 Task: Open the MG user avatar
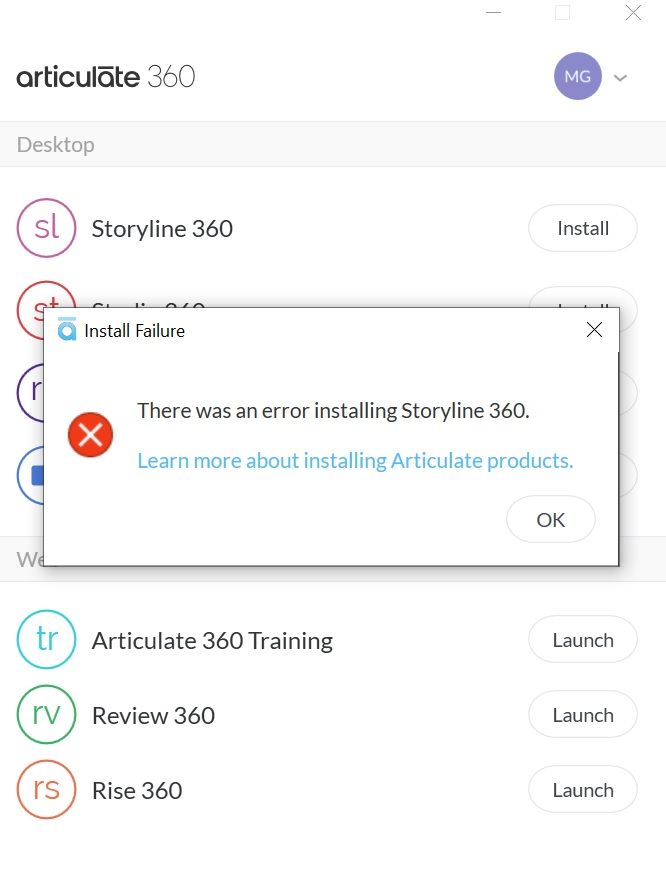point(577,76)
